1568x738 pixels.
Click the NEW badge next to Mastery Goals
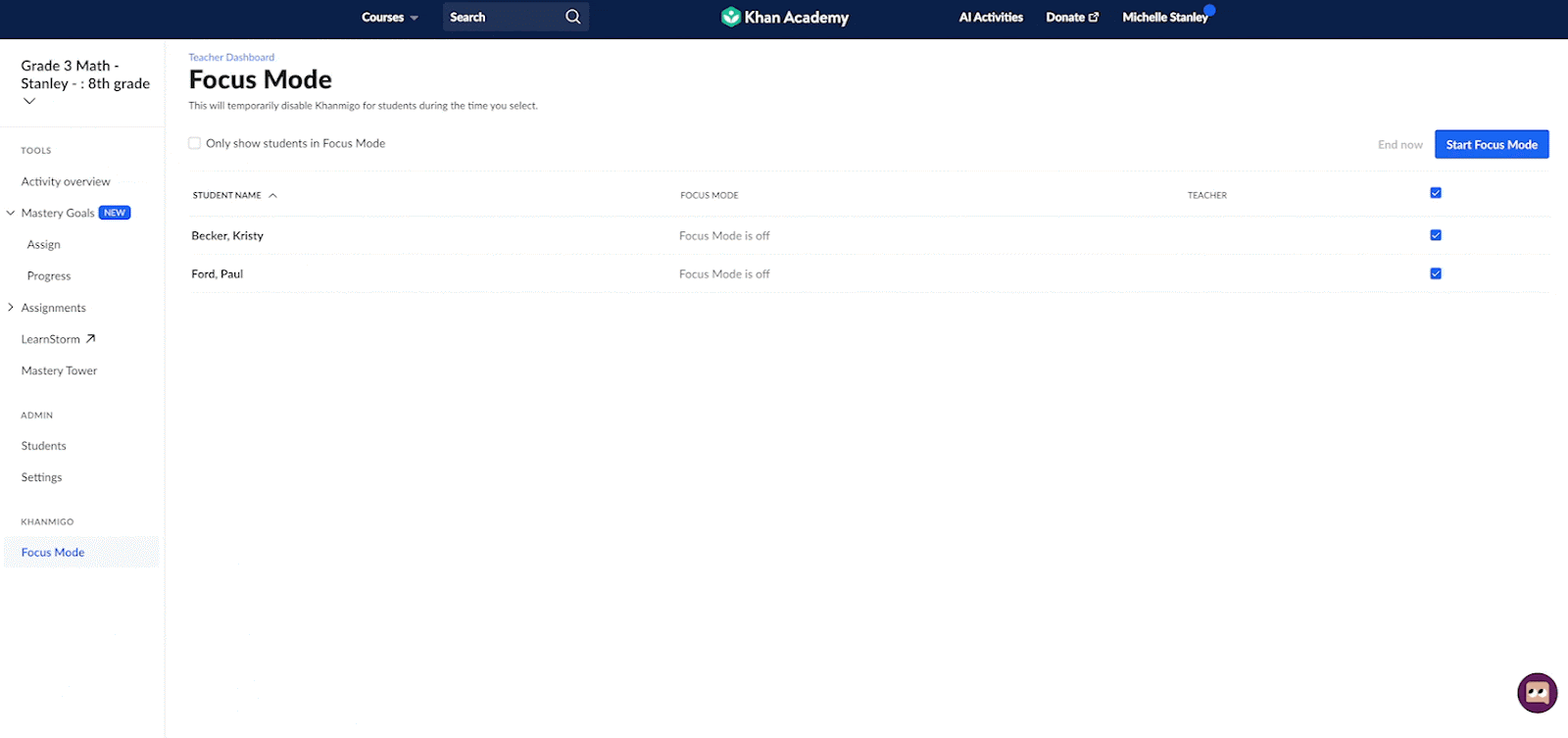115,213
